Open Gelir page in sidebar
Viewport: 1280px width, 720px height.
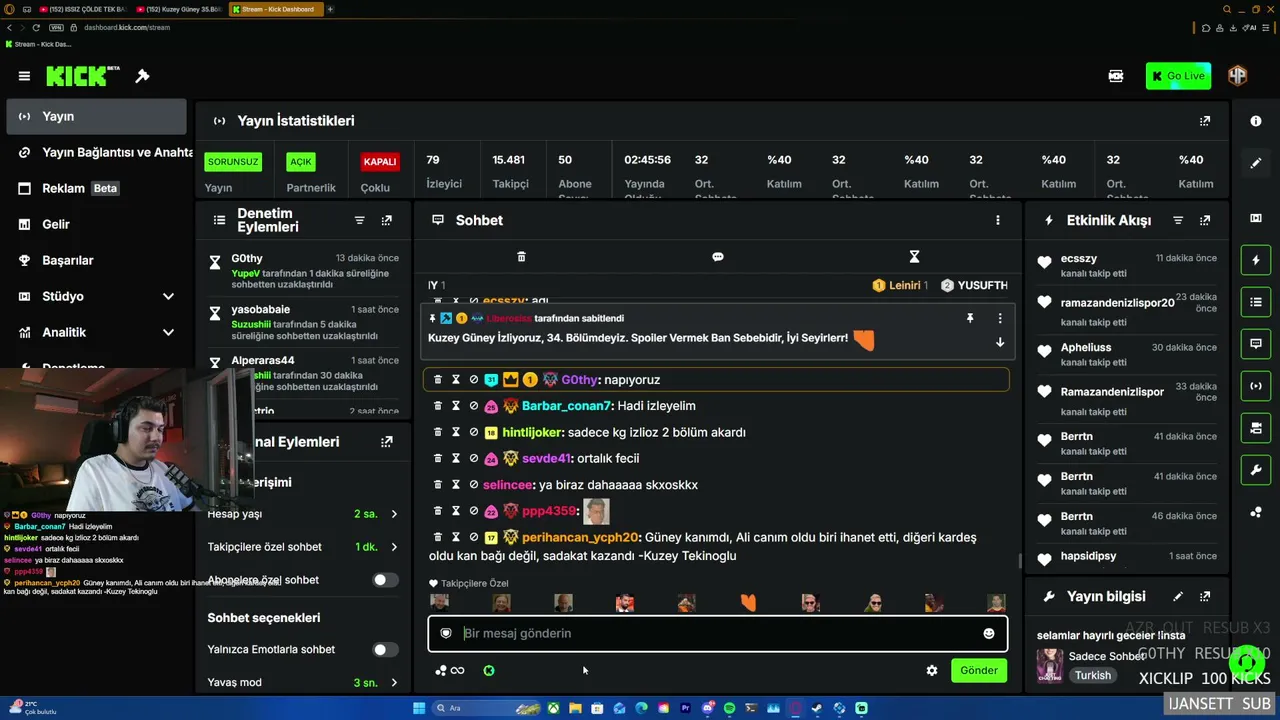pos(95,225)
